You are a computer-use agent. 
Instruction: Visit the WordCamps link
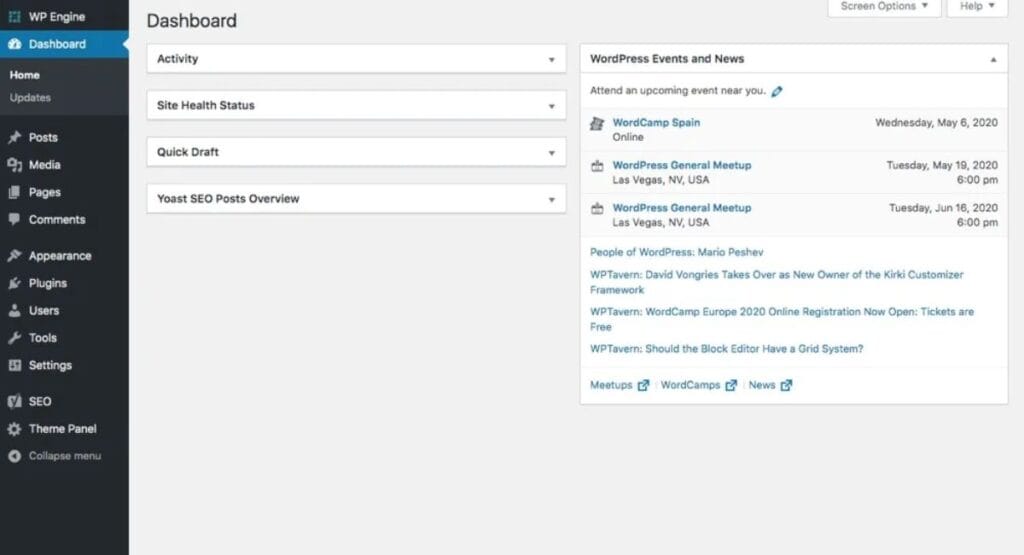pyautogui.click(x=690, y=385)
